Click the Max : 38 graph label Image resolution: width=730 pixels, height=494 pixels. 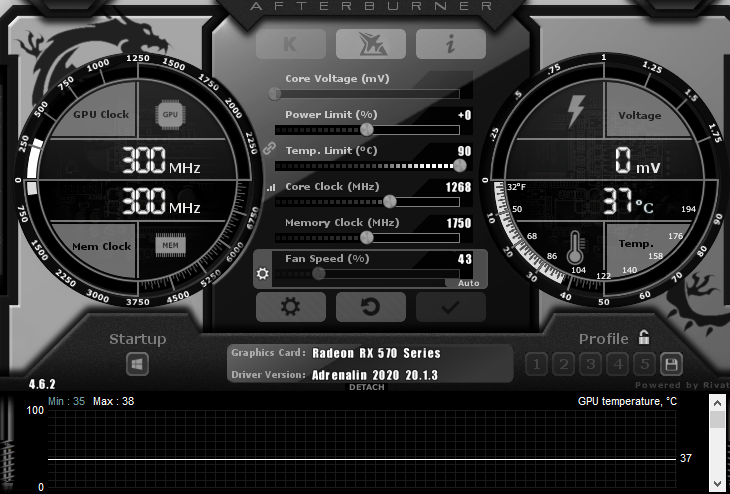(113, 401)
